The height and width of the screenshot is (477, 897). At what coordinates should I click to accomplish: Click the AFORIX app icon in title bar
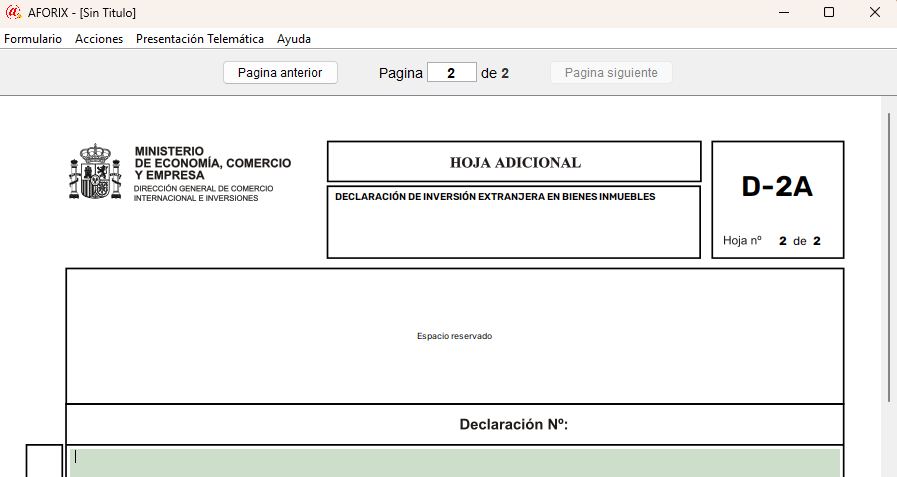coord(13,12)
